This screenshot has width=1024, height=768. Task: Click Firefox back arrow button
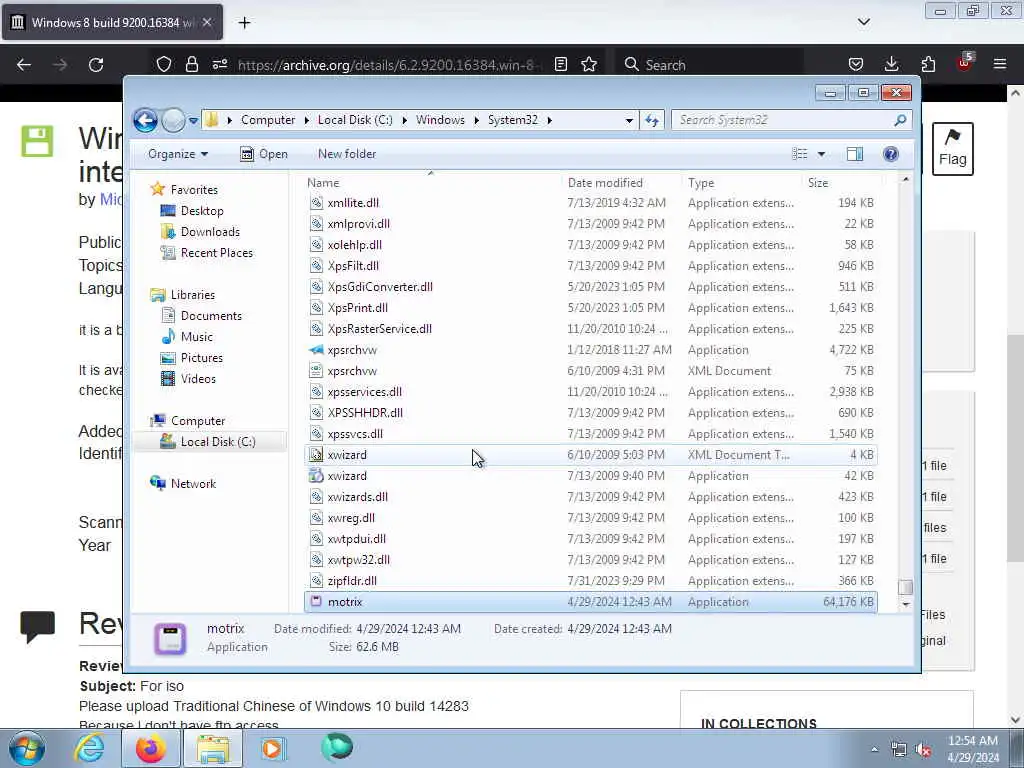(x=24, y=65)
